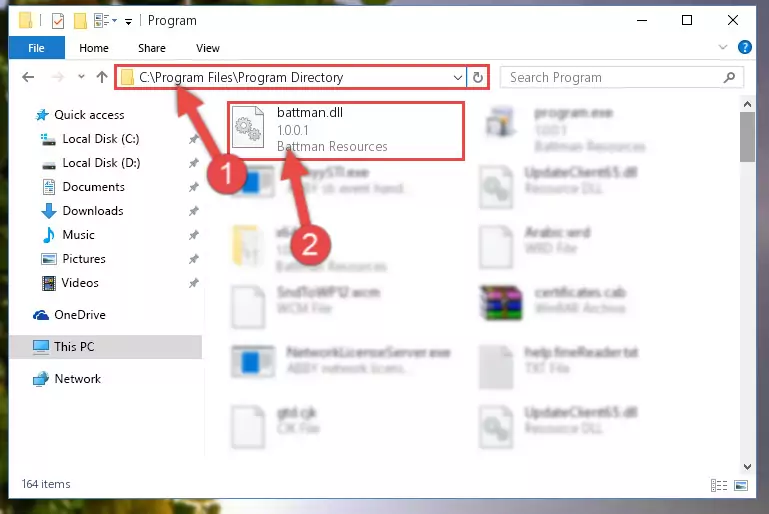The image size is (769, 514).
Task: Open the File menu
Action: pyautogui.click(x=36, y=48)
